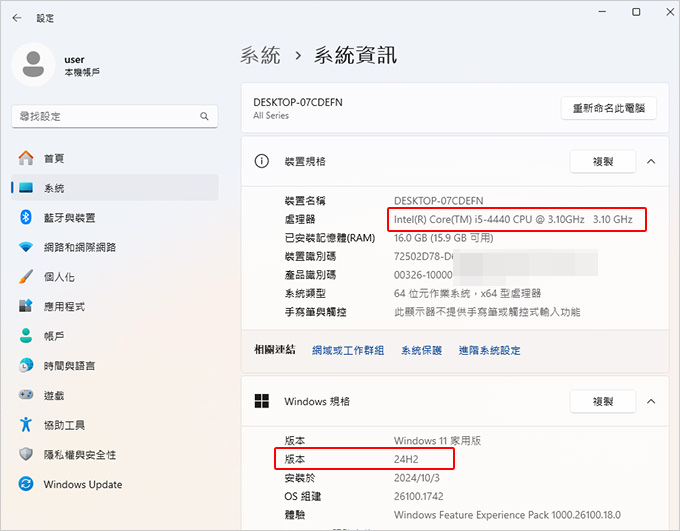Click the 64 位元作業系統 system type value
The image size is (680, 531).
point(467,293)
